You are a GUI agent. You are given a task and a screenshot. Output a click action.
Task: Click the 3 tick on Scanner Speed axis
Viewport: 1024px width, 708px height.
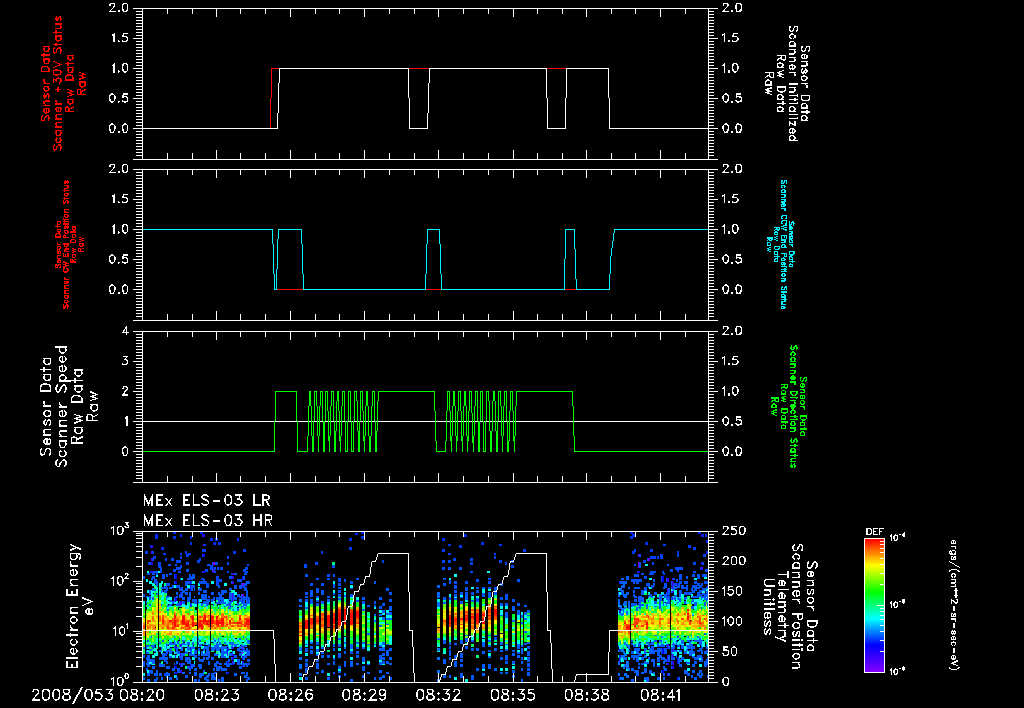(125, 361)
